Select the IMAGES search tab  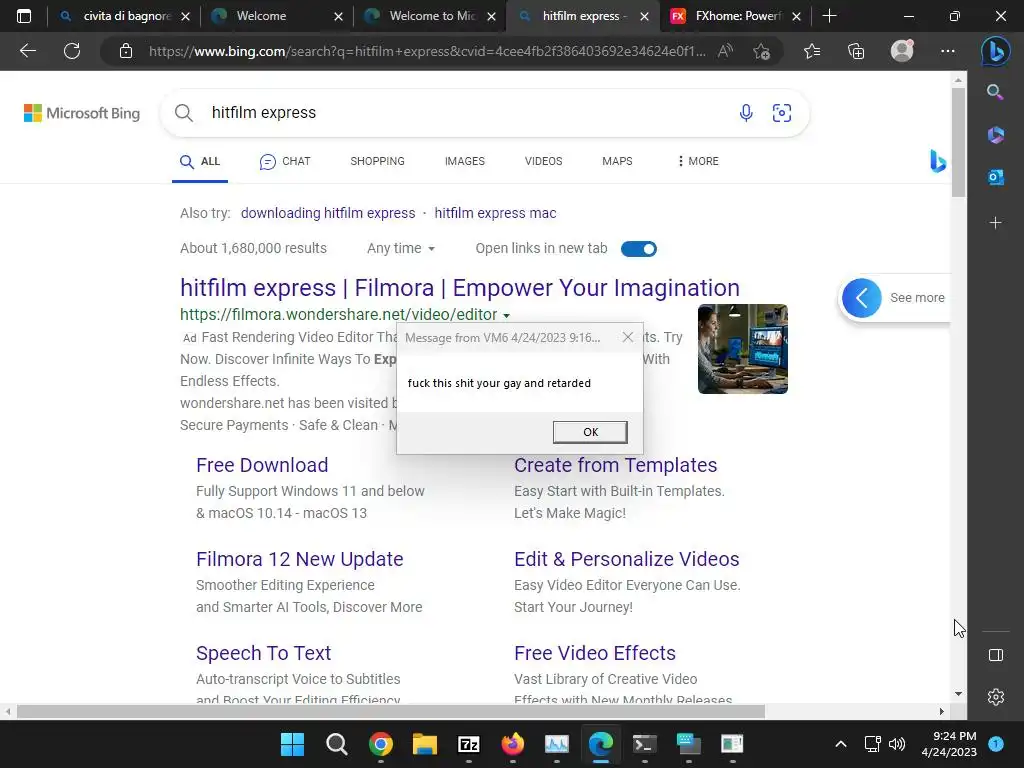coord(465,161)
